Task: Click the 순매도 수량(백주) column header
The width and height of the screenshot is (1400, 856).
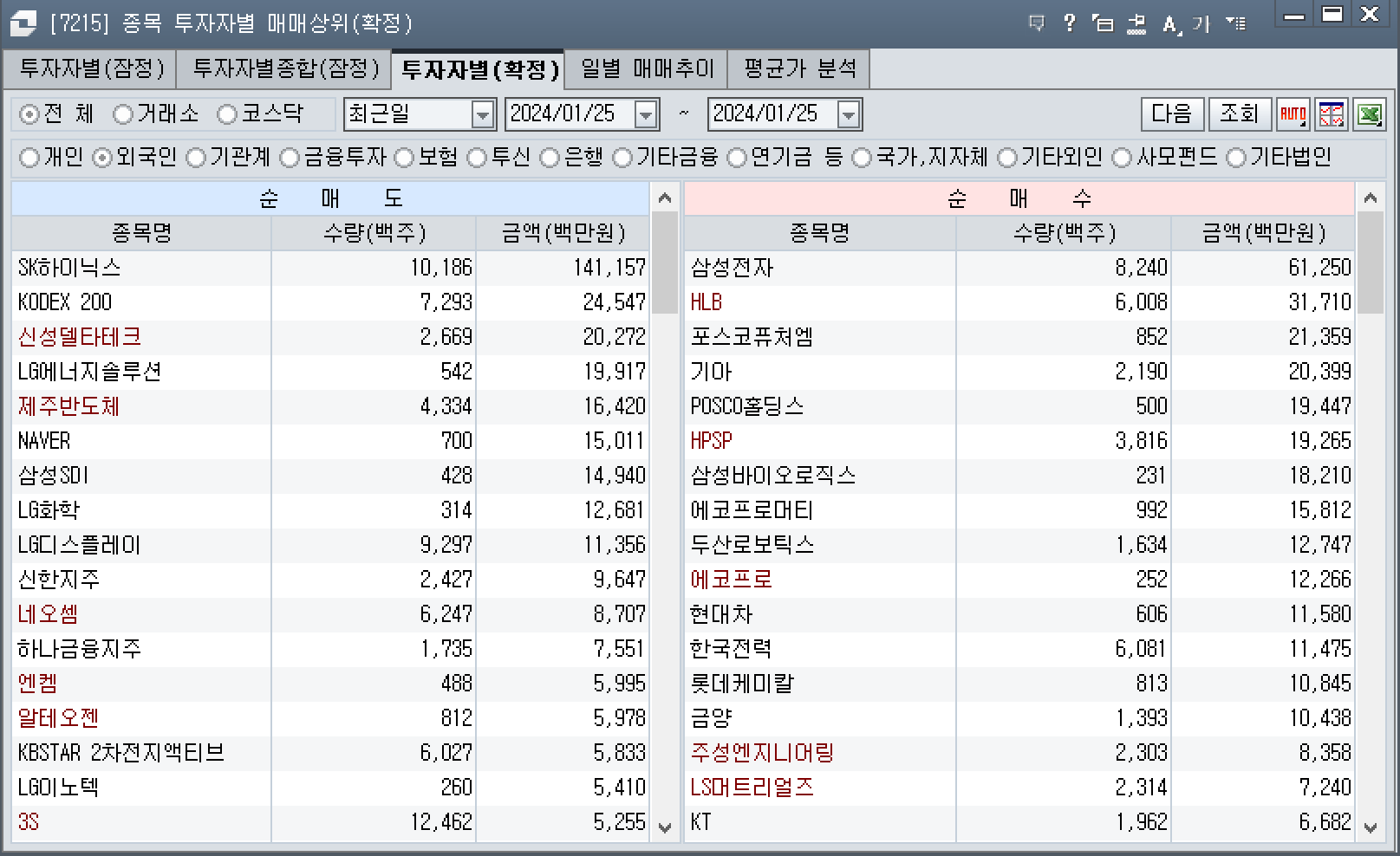Action: [x=374, y=233]
